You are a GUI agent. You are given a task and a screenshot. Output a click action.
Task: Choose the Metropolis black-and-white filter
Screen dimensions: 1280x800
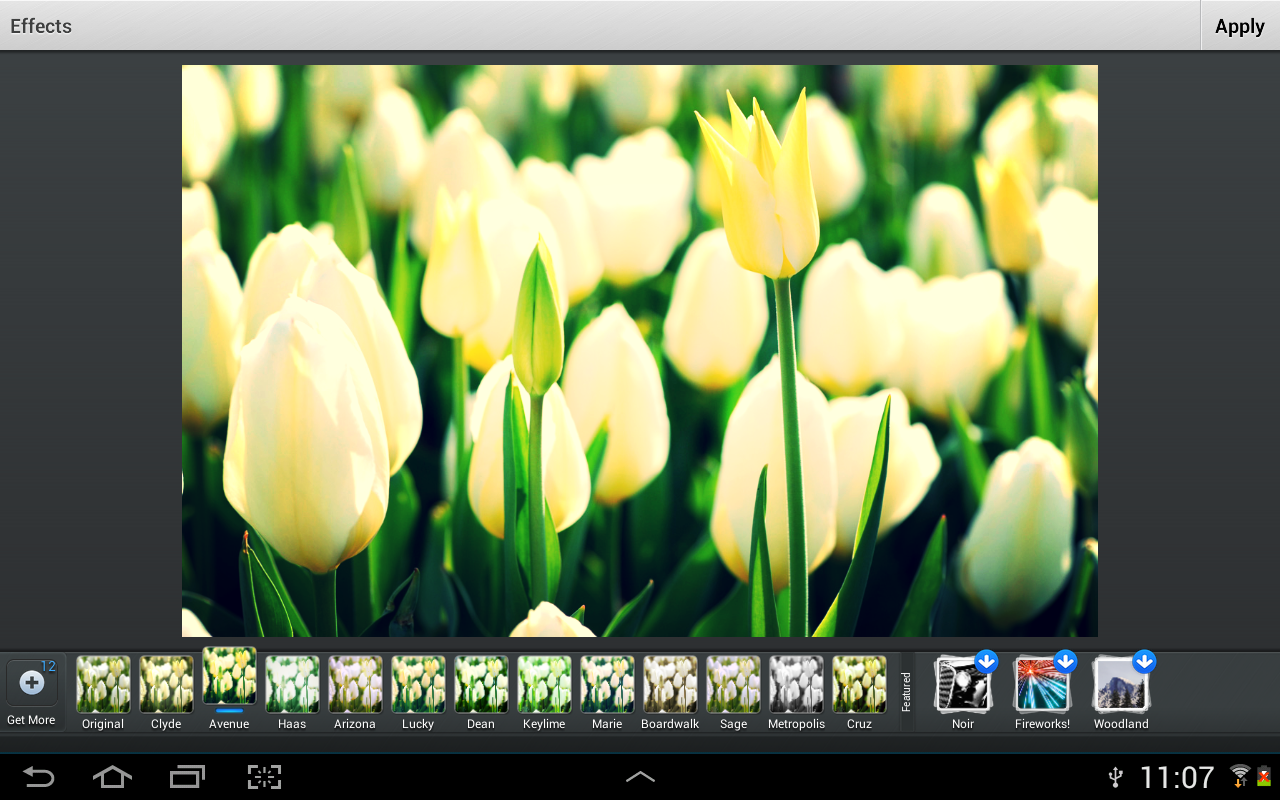coord(796,692)
